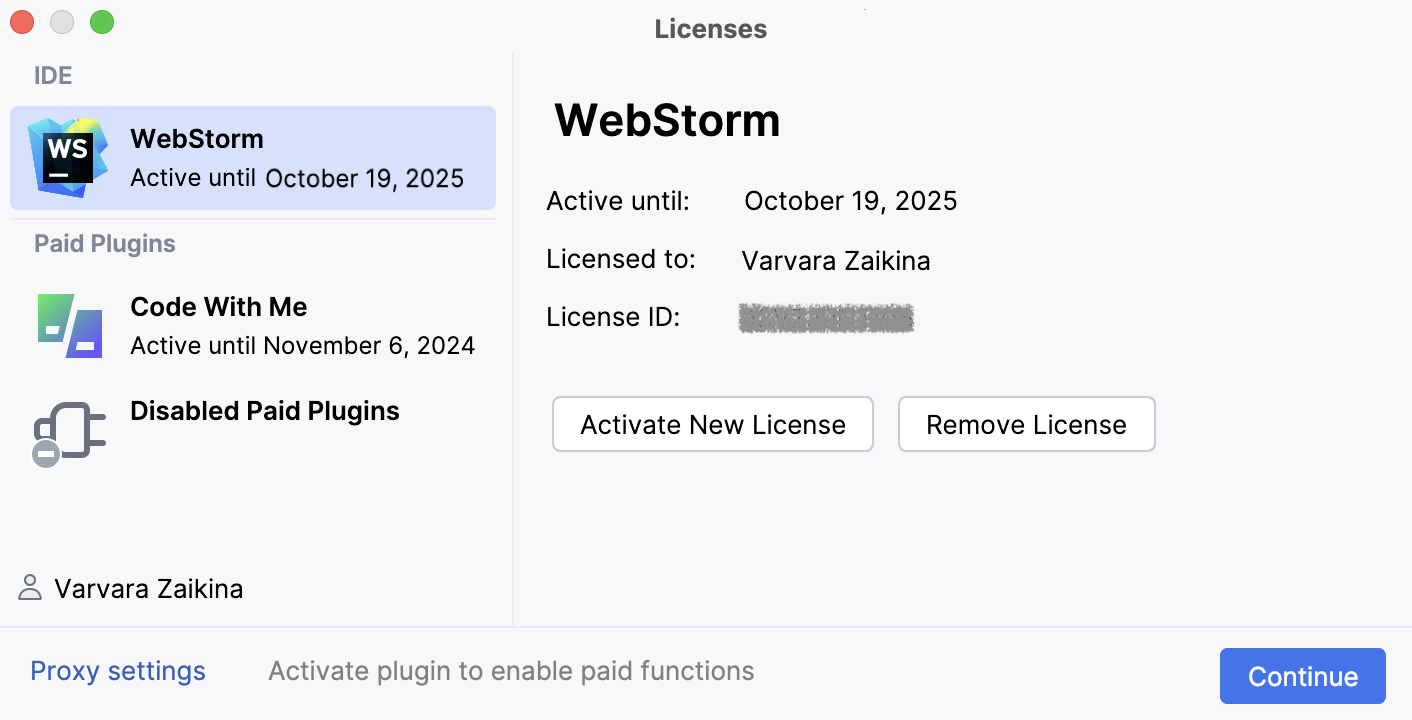The height and width of the screenshot is (720, 1412).
Task: Open Proxy settings link
Action: 118,671
